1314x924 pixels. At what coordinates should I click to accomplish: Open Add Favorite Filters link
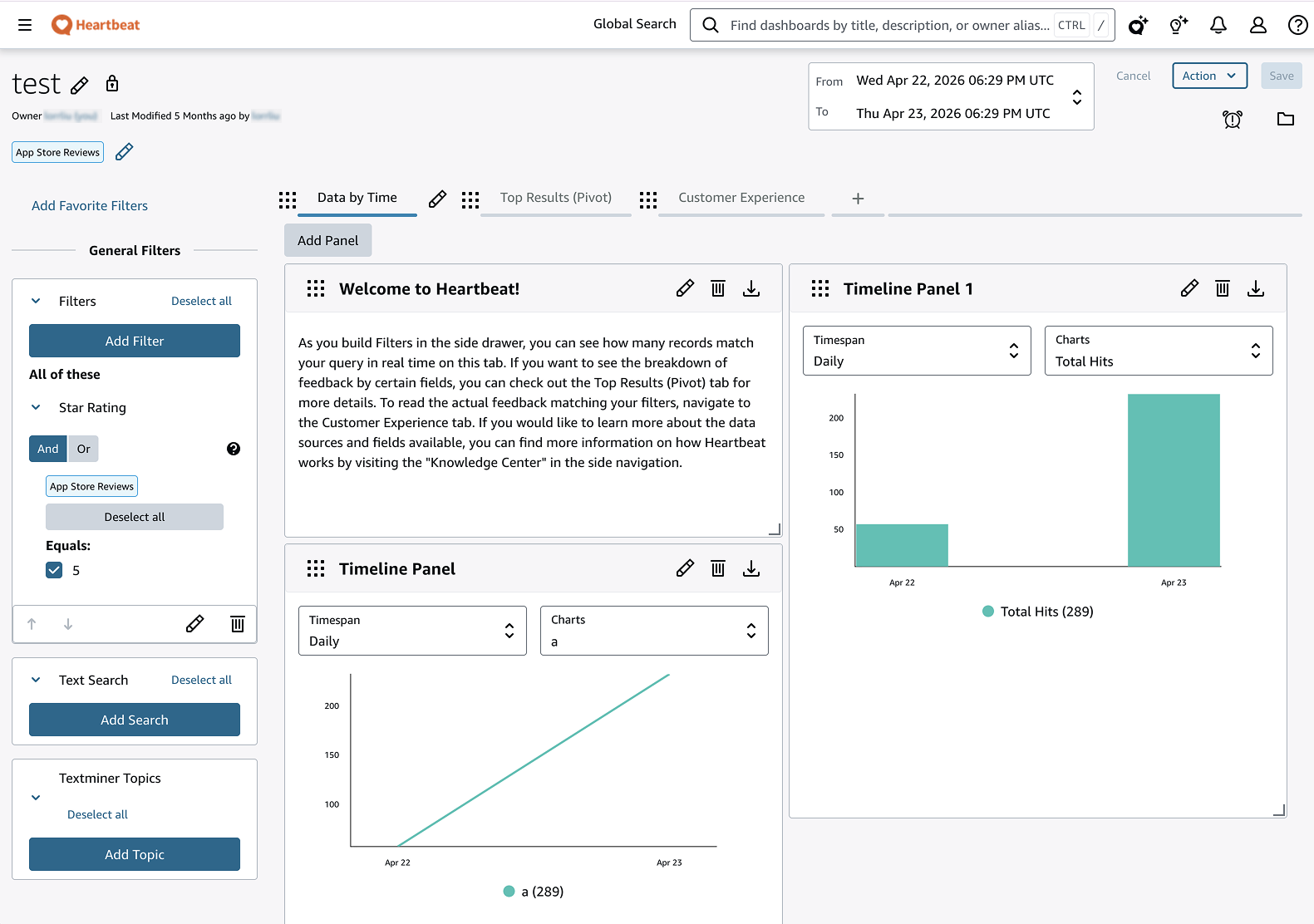click(x=90, y=205)
